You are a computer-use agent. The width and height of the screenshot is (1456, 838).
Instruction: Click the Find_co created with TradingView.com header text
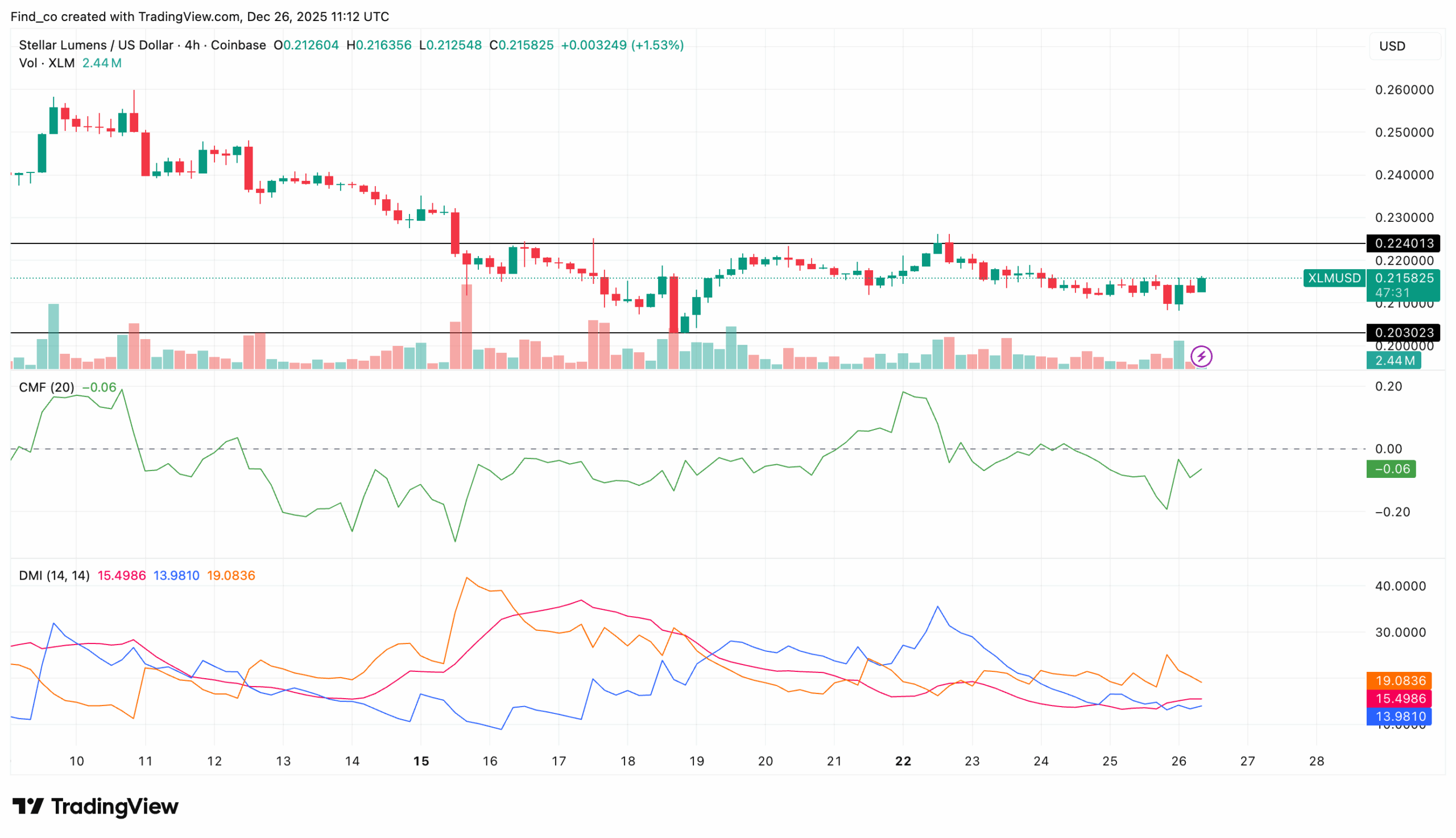pos(200,16)
